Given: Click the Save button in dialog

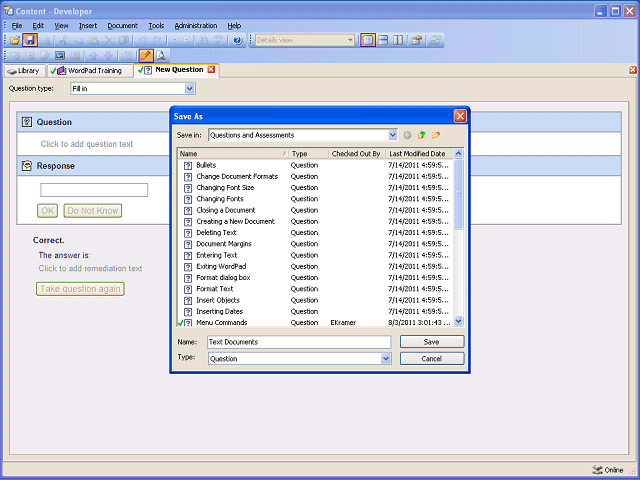Looking at the screenshot, I should click(x=432, y=342).
